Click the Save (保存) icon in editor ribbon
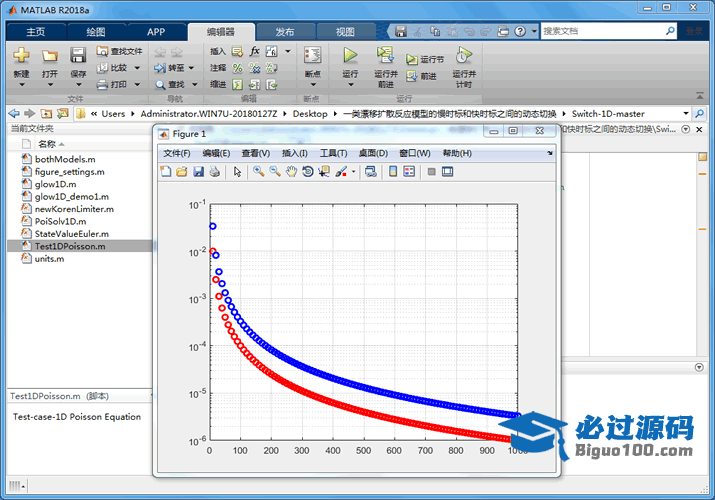The height and width of the screenshot is (500, 715). pos(78,61)
